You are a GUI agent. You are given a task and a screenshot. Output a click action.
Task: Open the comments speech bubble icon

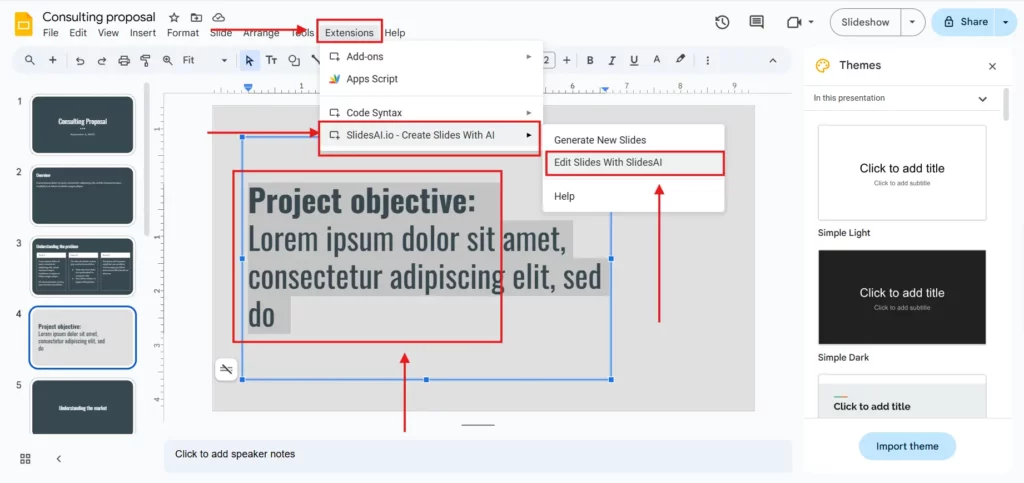pos(756,22)
